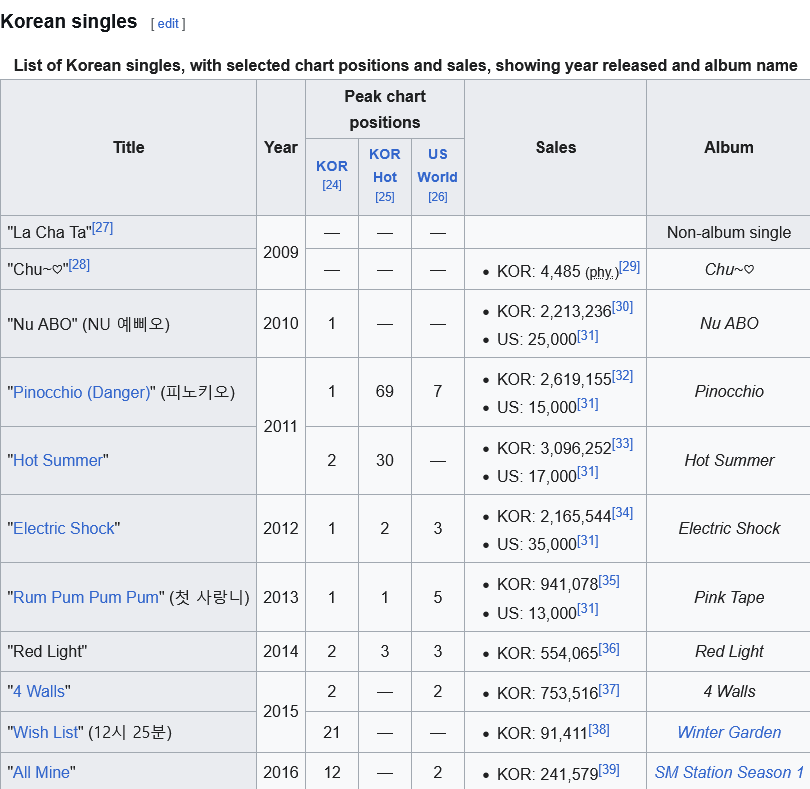Open reference [35] after KOR: 941,078

click(x=609, y=581)
